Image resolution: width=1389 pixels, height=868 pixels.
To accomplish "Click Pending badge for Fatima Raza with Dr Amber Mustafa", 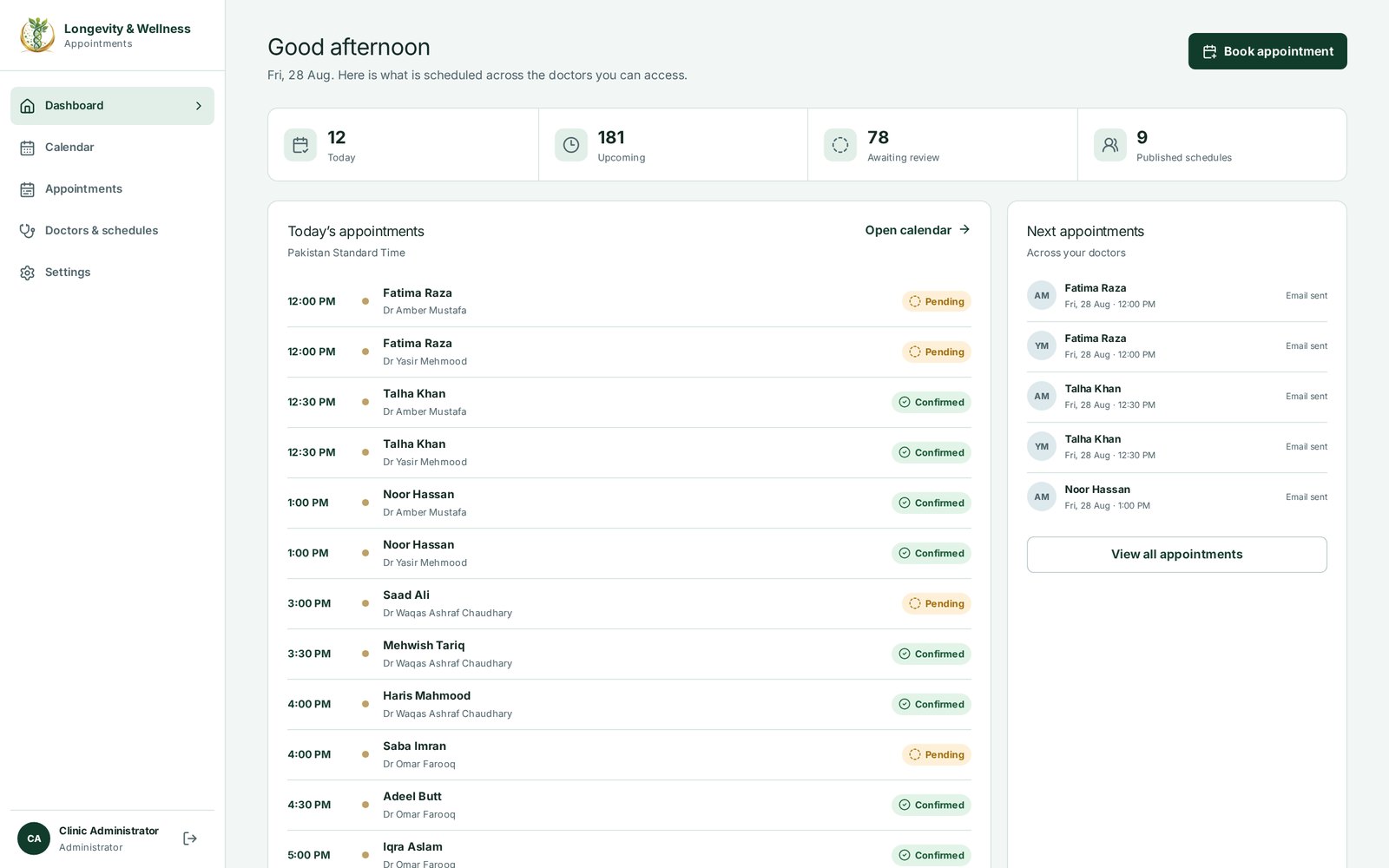I will click(937, 301).
